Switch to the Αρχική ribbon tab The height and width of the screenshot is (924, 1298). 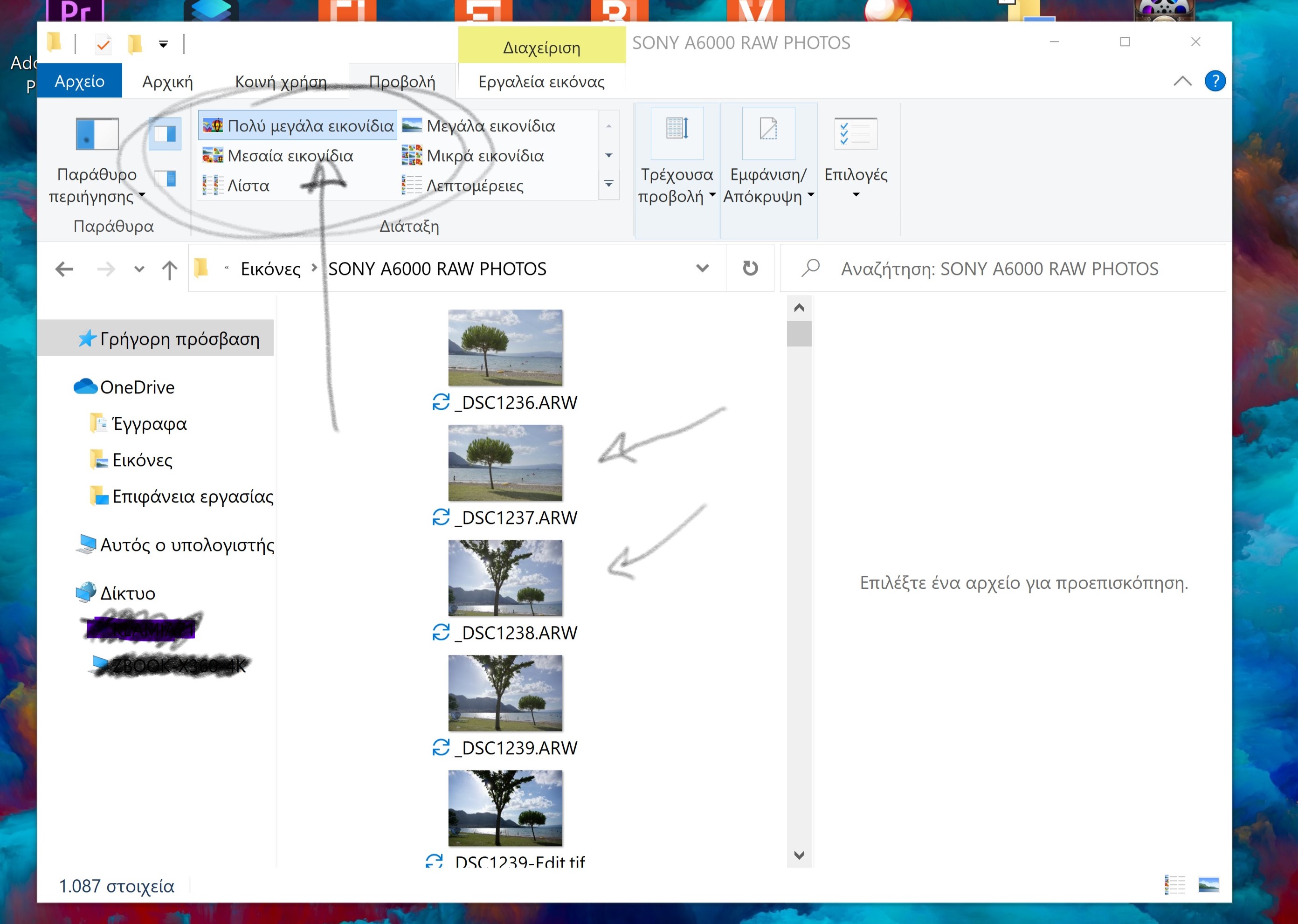point(168,82)
